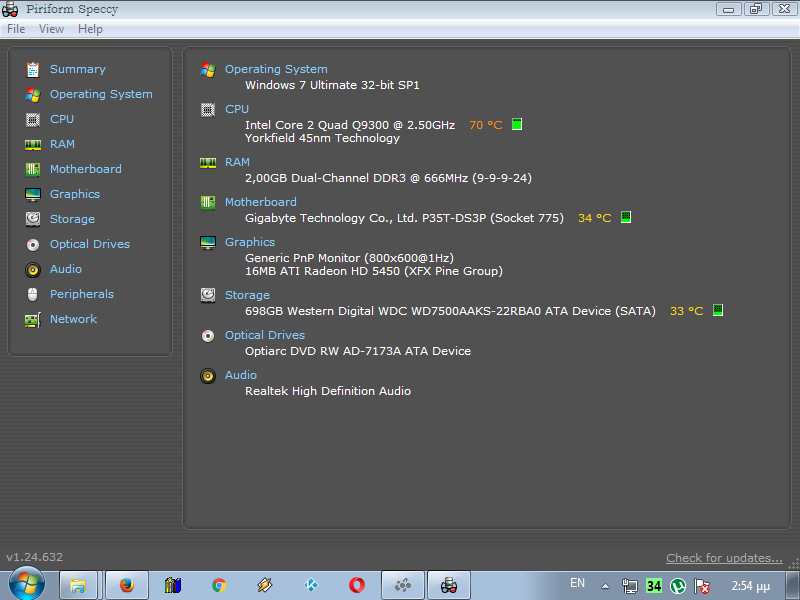This screenshot has width=800, height=600.
Task: Open the Audio heading link in main panel
Action: coord(241,375)
